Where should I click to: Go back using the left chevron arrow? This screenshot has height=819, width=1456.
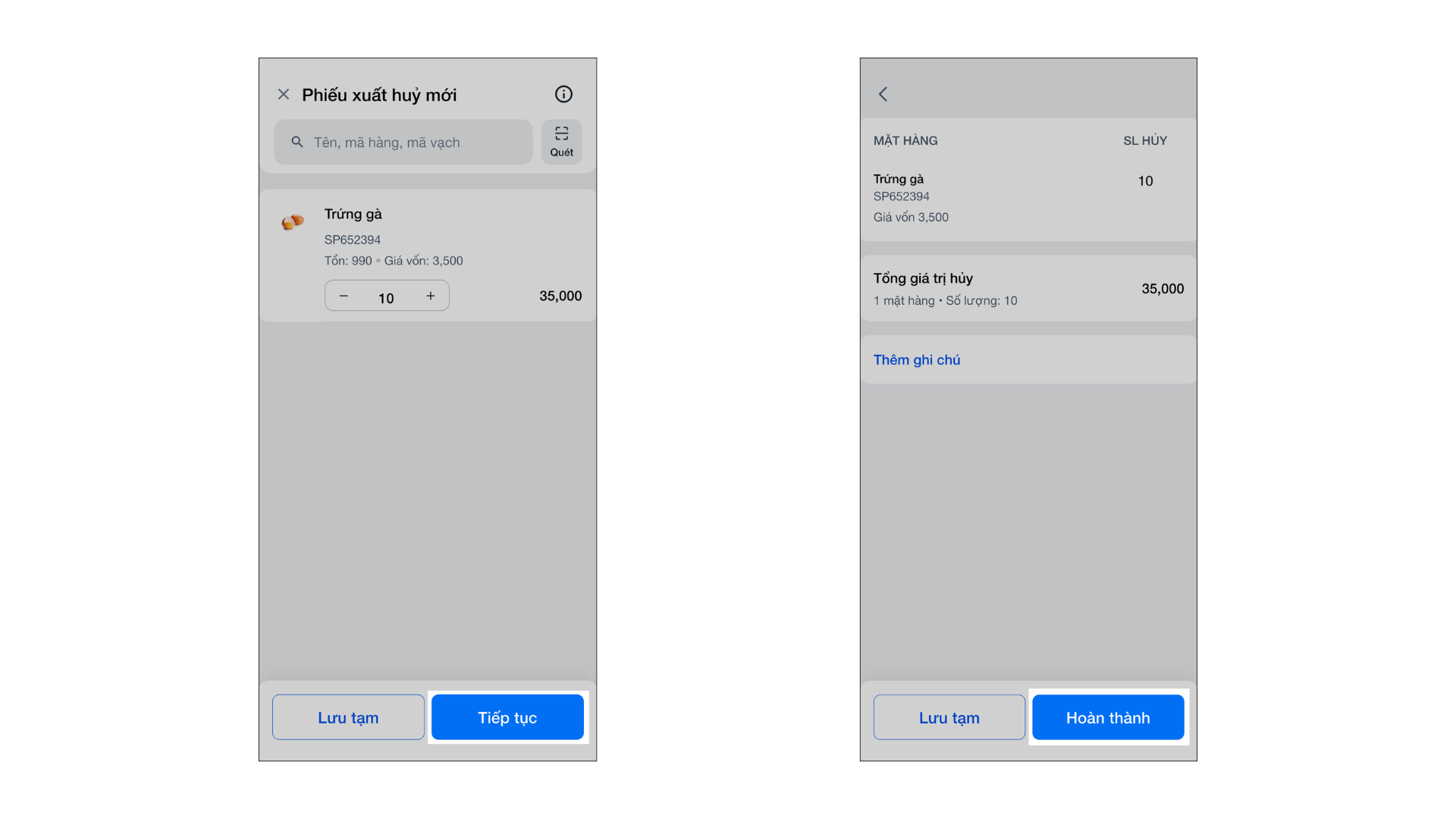click(x=883, y=94)
